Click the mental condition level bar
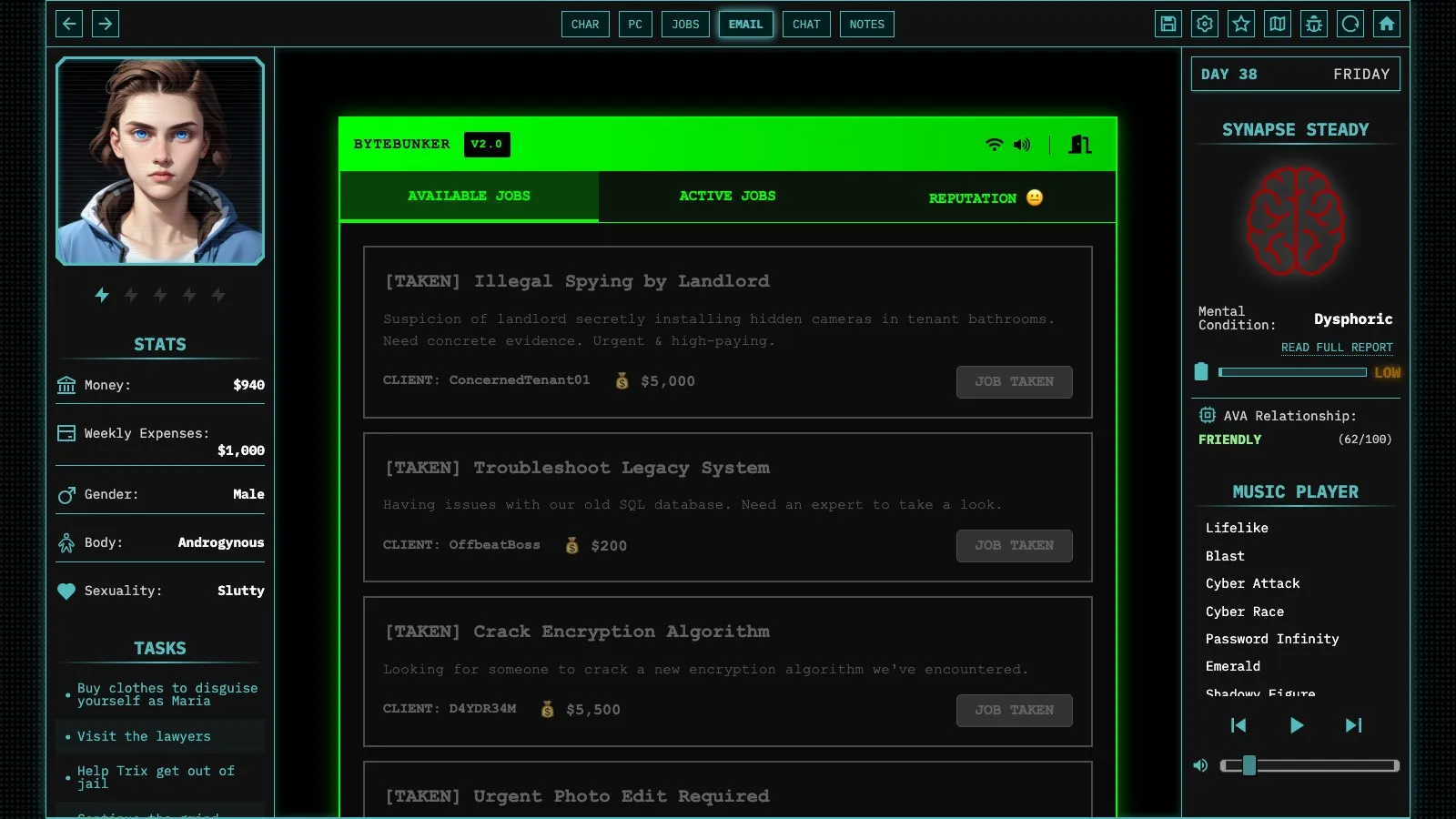Viewport: 1456px width, 819px height. click(1292, 372)
